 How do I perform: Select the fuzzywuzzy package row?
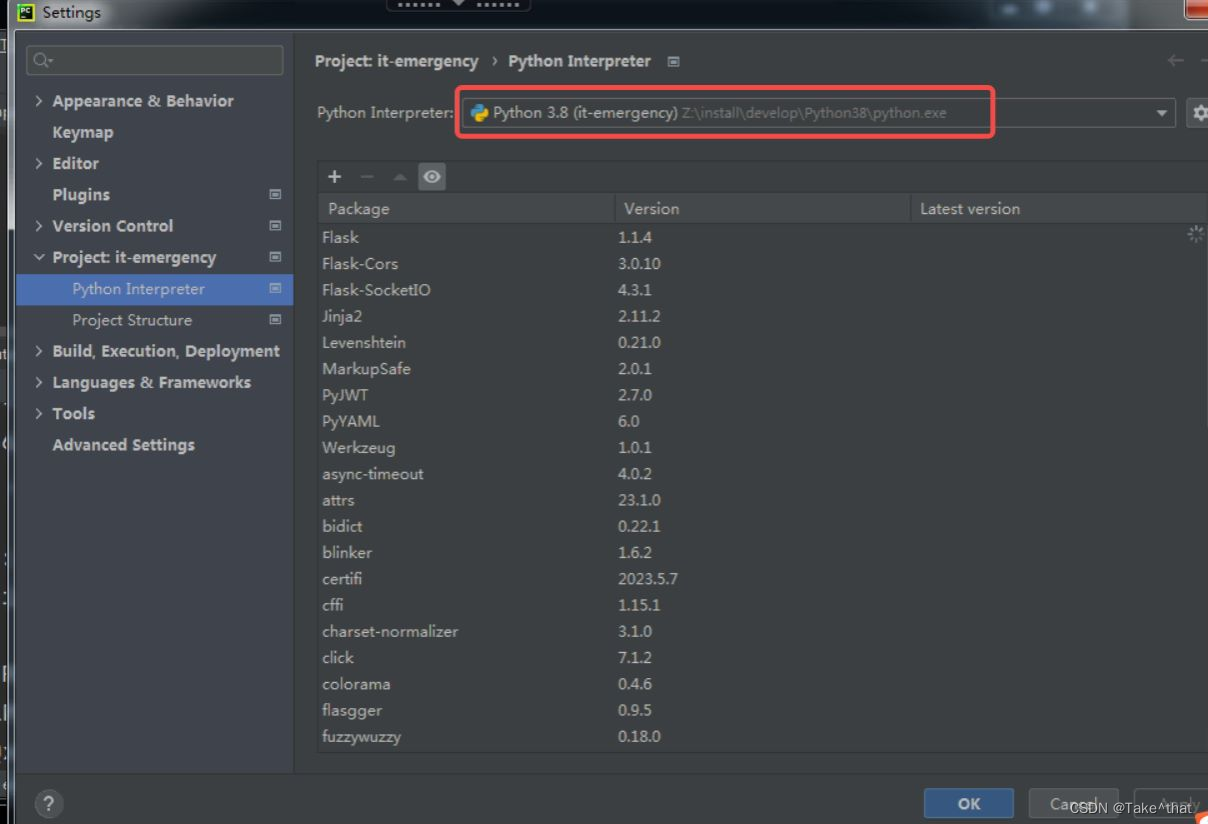click(763, 737)
